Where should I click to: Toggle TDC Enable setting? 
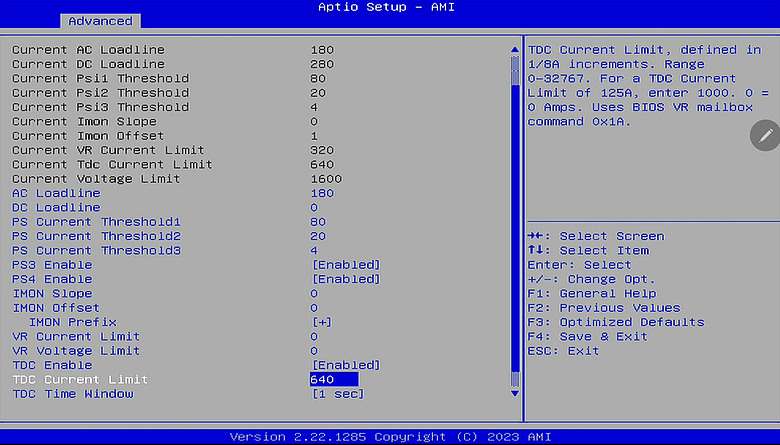coord(346,365)
